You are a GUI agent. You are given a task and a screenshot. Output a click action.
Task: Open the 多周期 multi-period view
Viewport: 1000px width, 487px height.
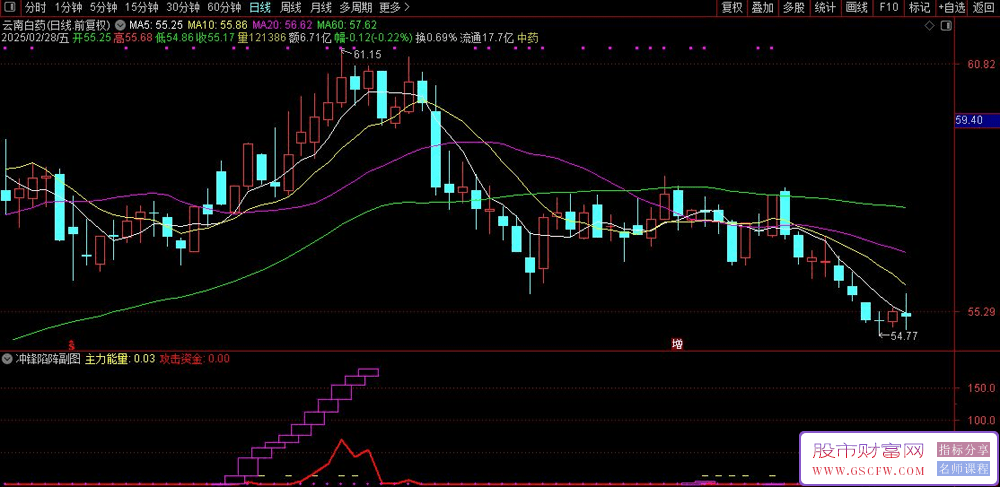pyautogui.click(x=355, y=8)
